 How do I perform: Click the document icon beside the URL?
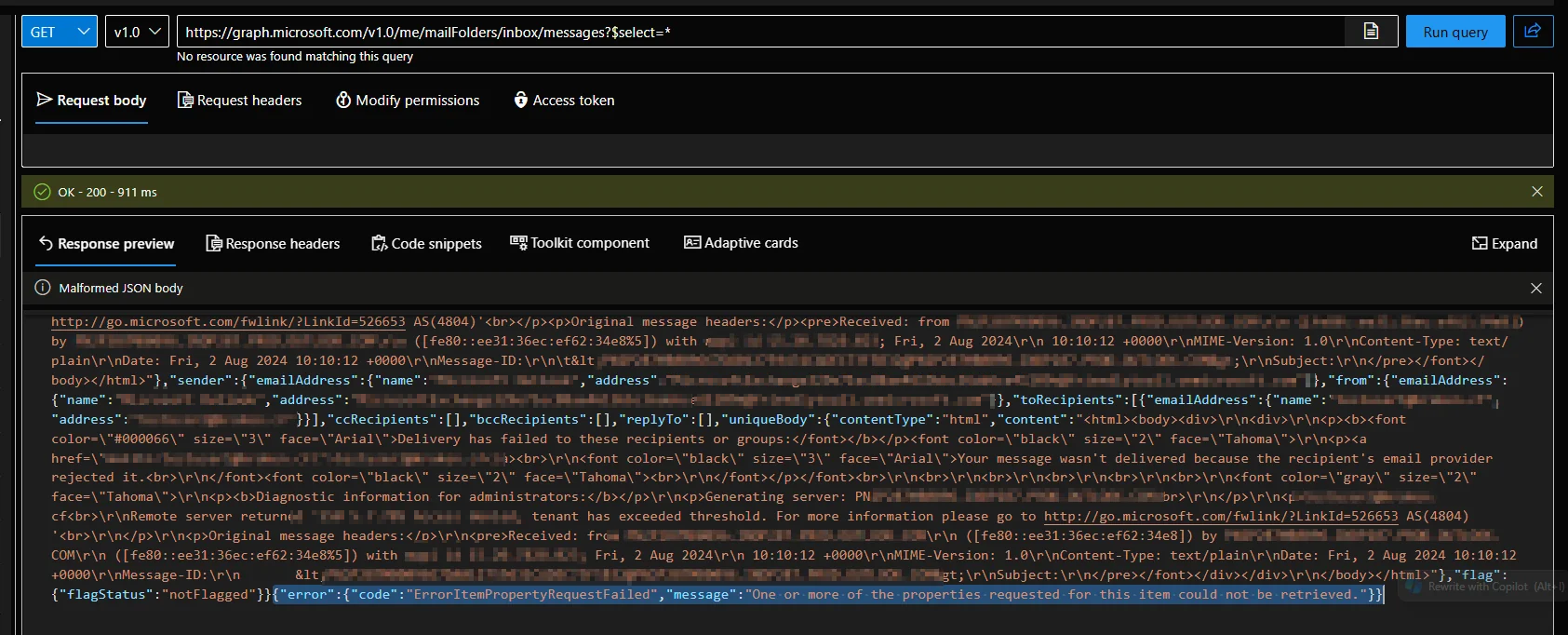tap(1371, 32)
